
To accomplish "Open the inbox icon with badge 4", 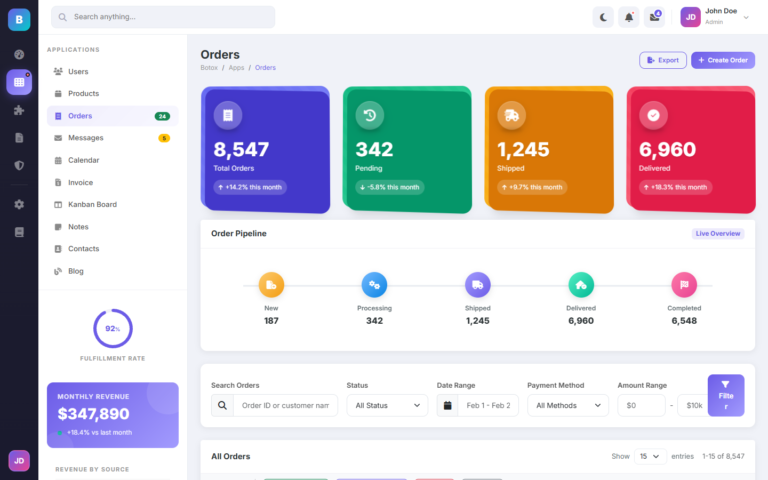I will pos(655,17).
